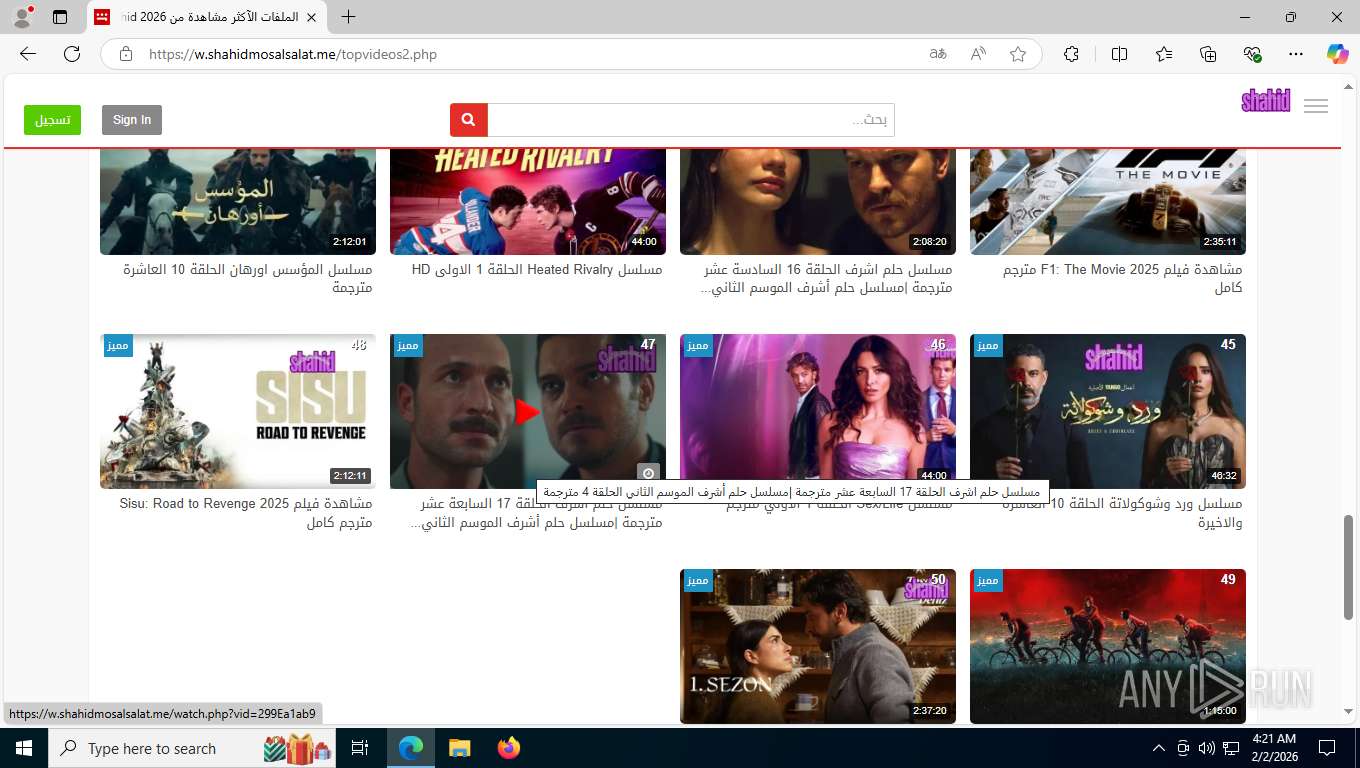The height and width of the screenshot is (768, 1360).
Task: Click مسلسل المؤسس اورهان الحلقة 10 title link
Action: click(248, 279)
